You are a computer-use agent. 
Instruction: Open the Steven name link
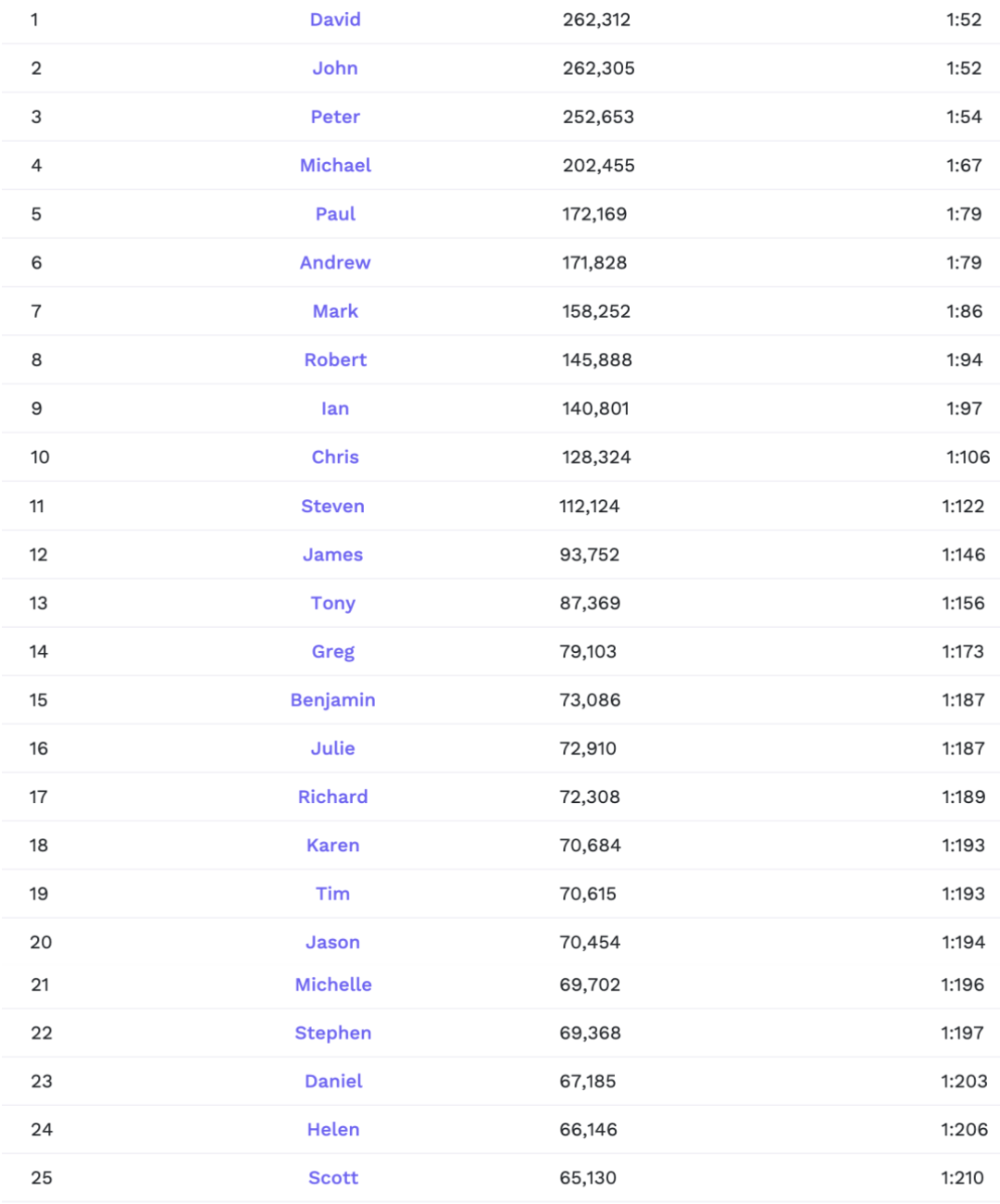pyautogui.click(x=332, y=507)
